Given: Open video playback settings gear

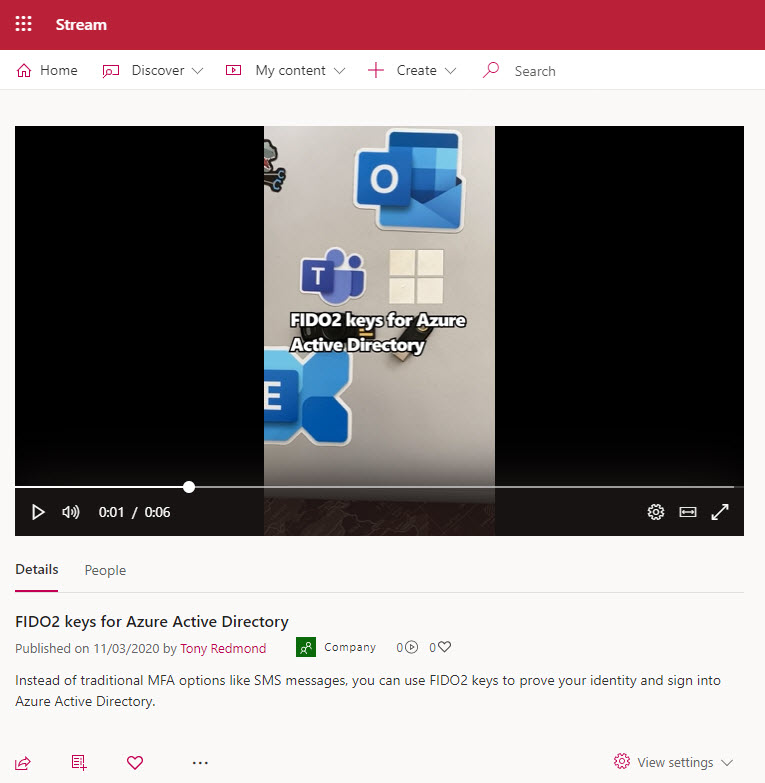Looking at the screenshot, I should [656, 512].
